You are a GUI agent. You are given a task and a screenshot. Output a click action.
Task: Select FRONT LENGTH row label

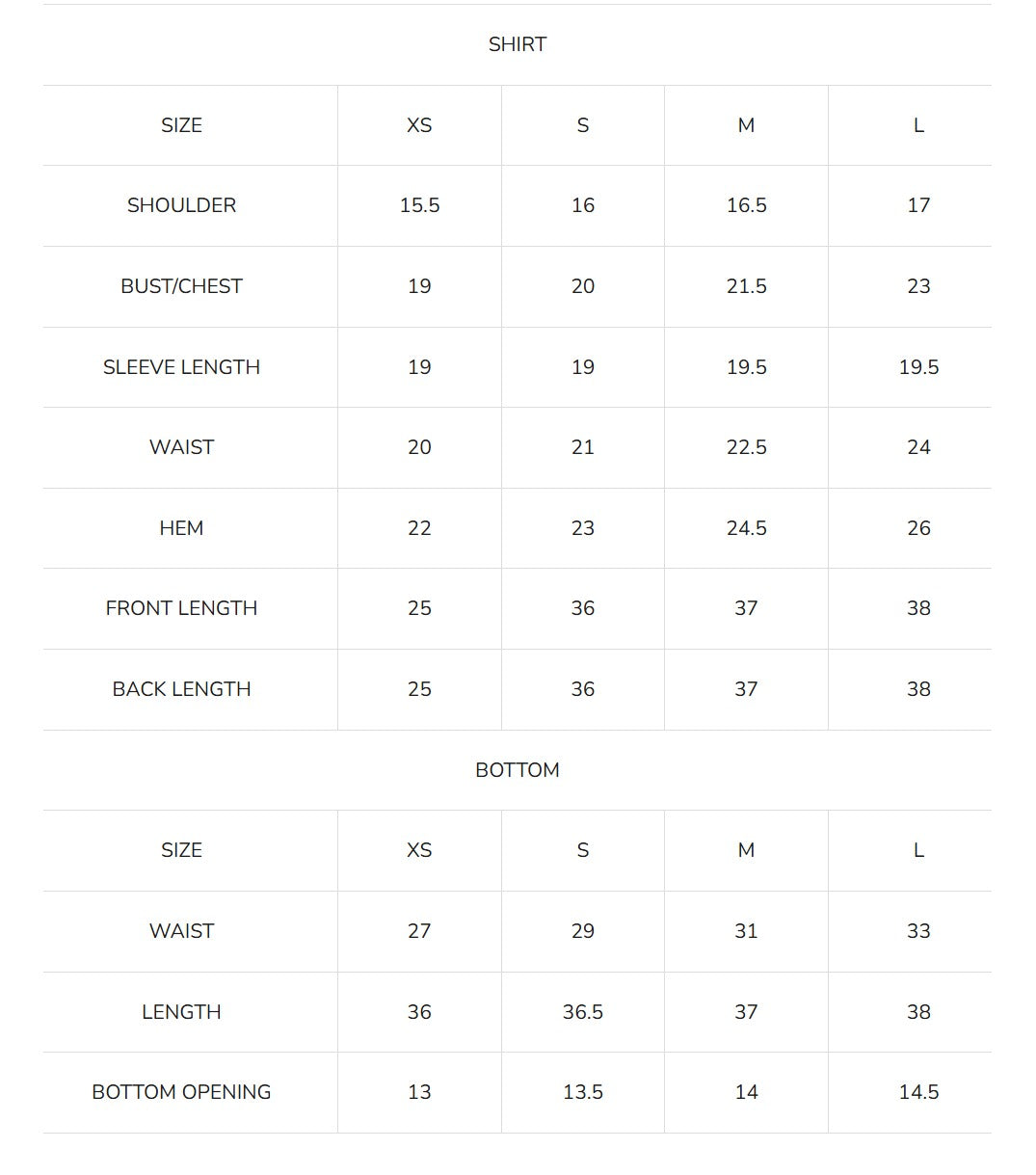(181, 608)
